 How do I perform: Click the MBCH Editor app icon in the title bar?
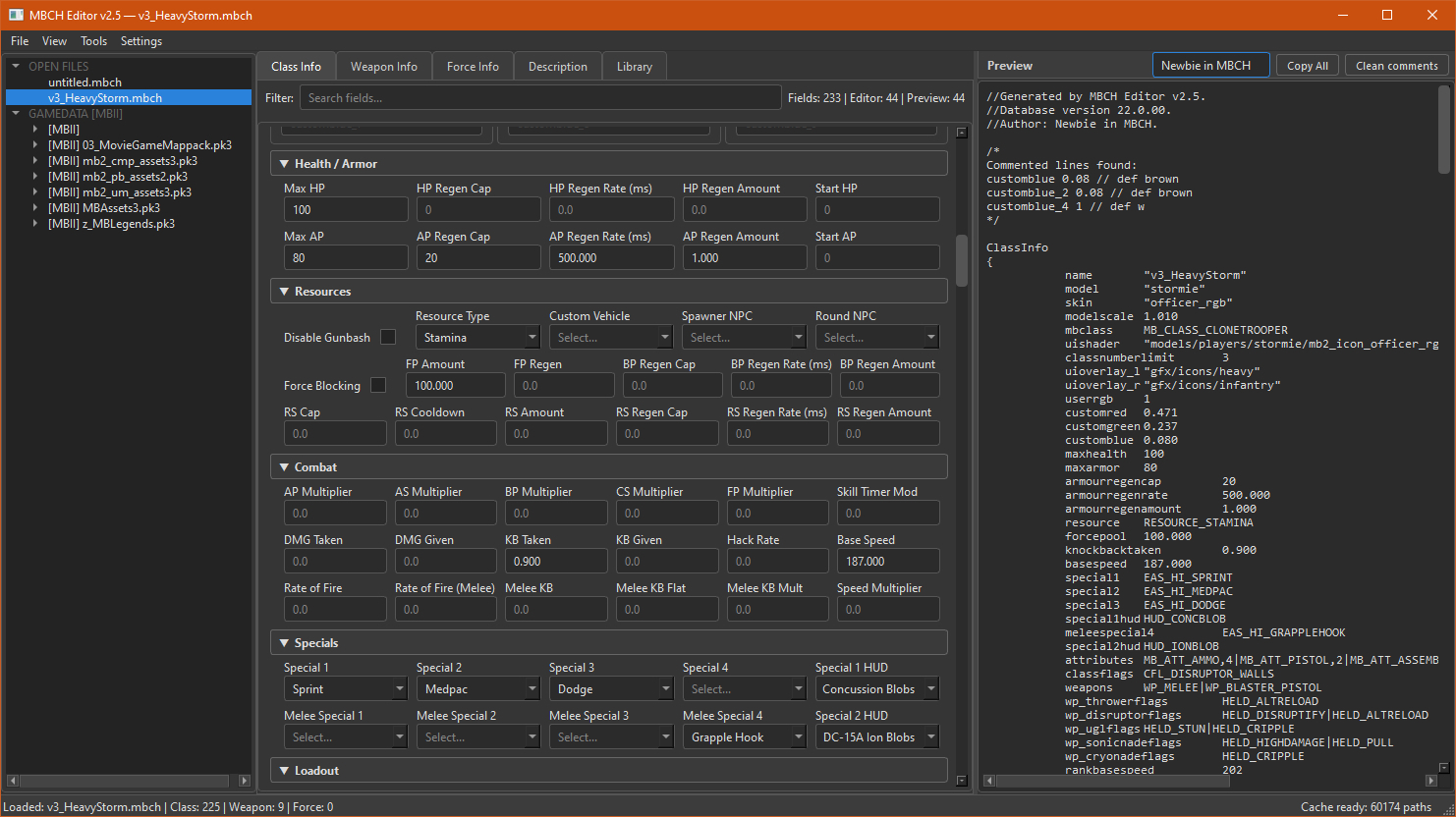[16, 15]
